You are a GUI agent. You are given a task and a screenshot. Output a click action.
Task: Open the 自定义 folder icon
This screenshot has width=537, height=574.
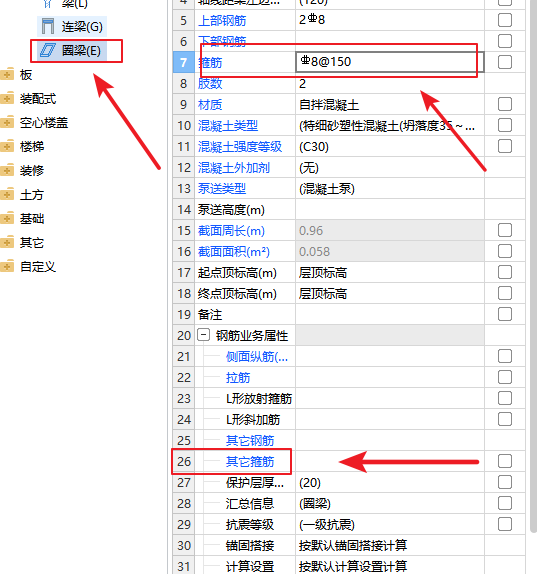[x=7, y=266]
